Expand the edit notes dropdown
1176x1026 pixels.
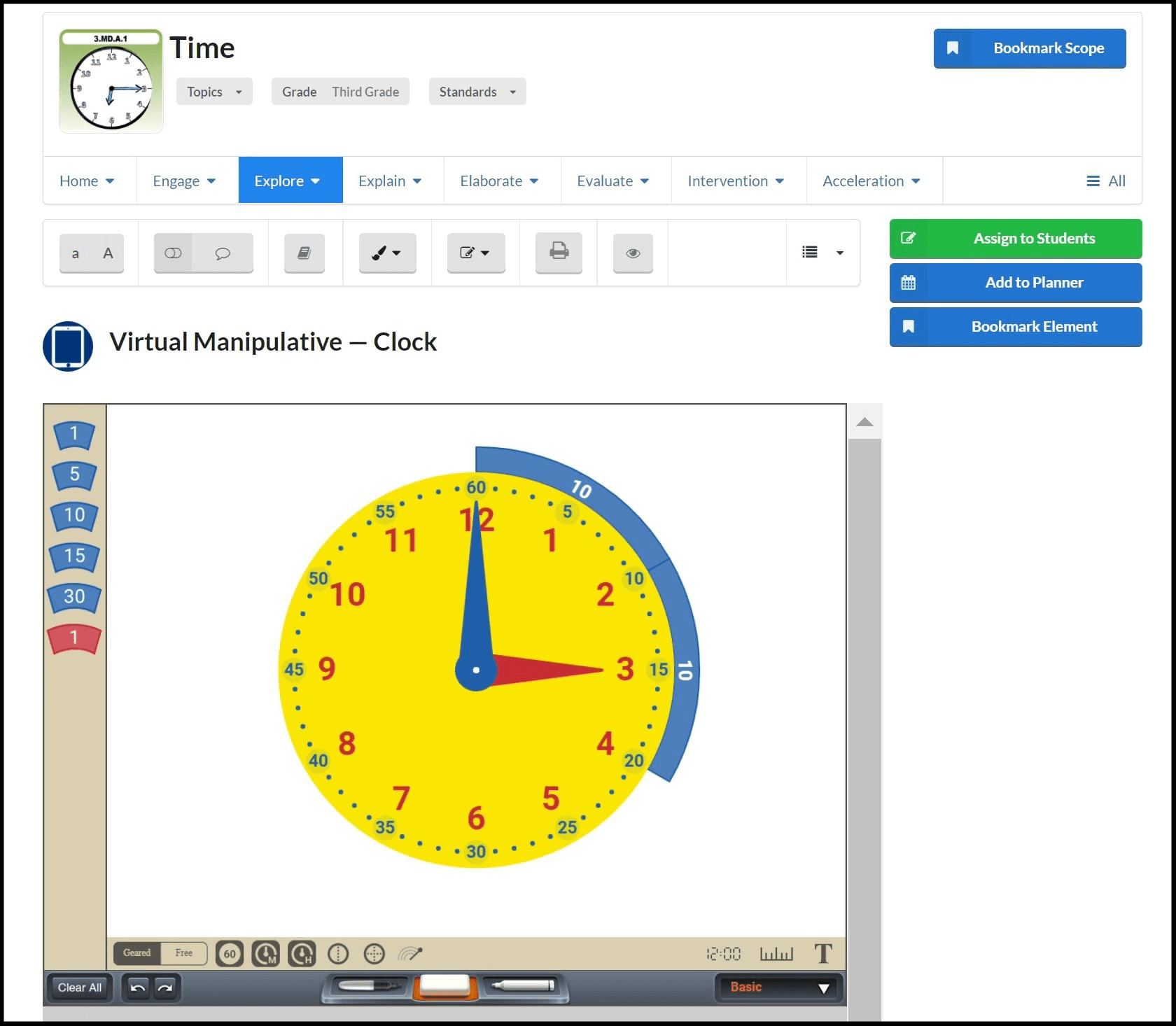click(x=475, y=253)
